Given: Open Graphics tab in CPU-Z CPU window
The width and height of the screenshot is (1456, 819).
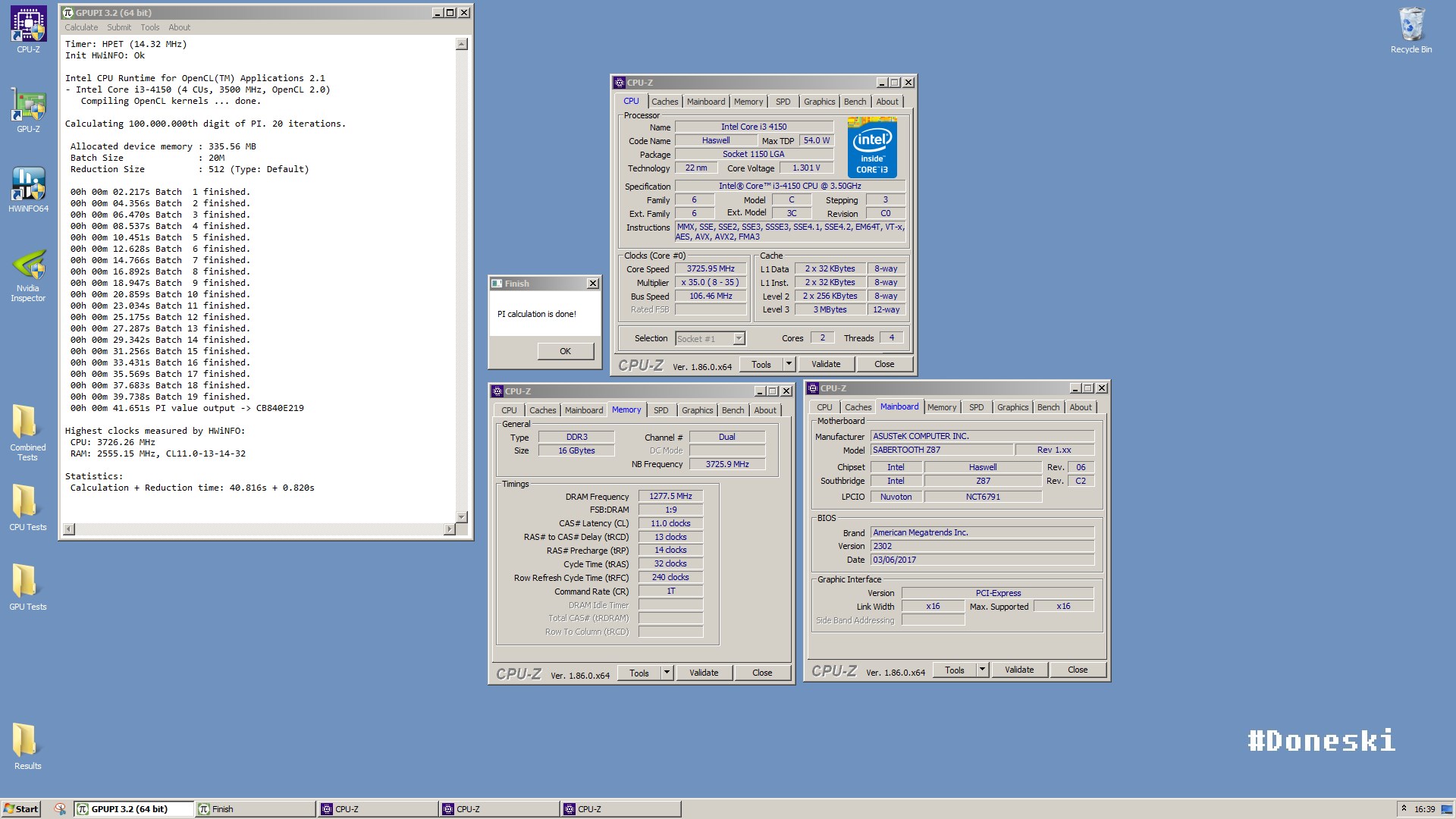Looking at the screenshot, I should (819, 102).
